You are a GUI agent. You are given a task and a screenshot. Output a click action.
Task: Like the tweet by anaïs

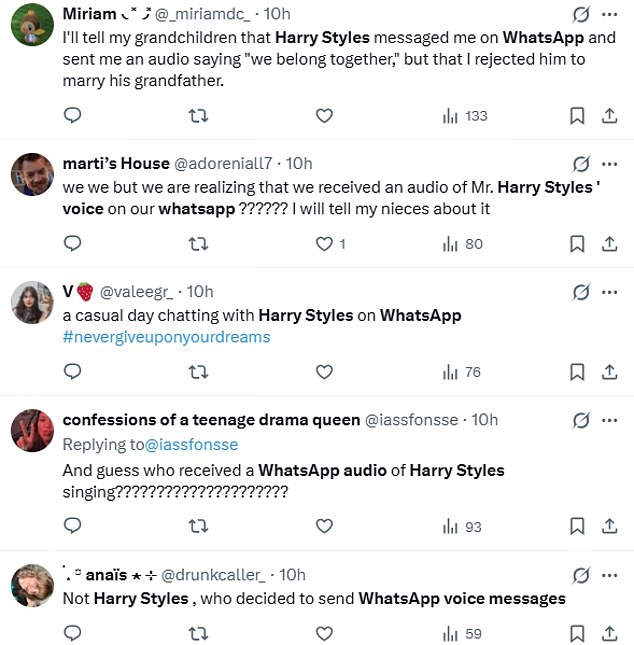point(324,633)
